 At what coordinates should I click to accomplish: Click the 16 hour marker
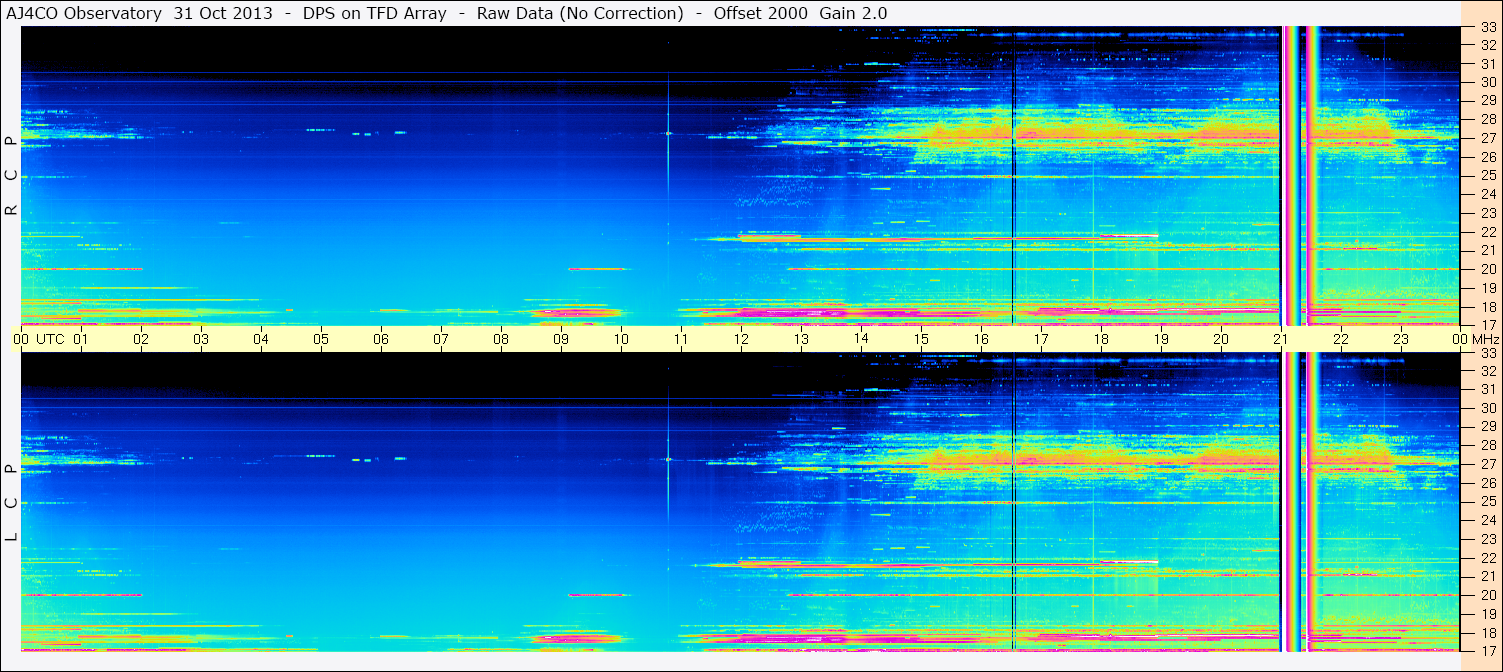pos(981,339)
